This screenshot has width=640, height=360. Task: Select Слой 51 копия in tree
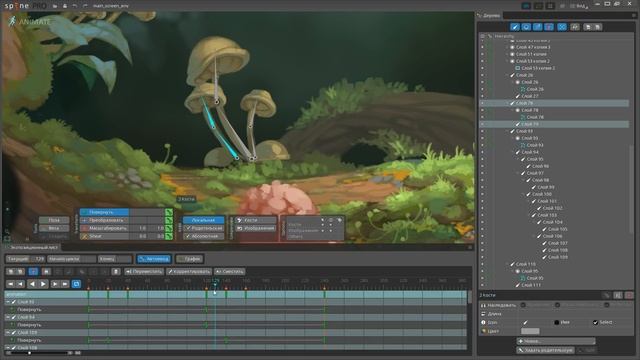[x=531, y=54]
